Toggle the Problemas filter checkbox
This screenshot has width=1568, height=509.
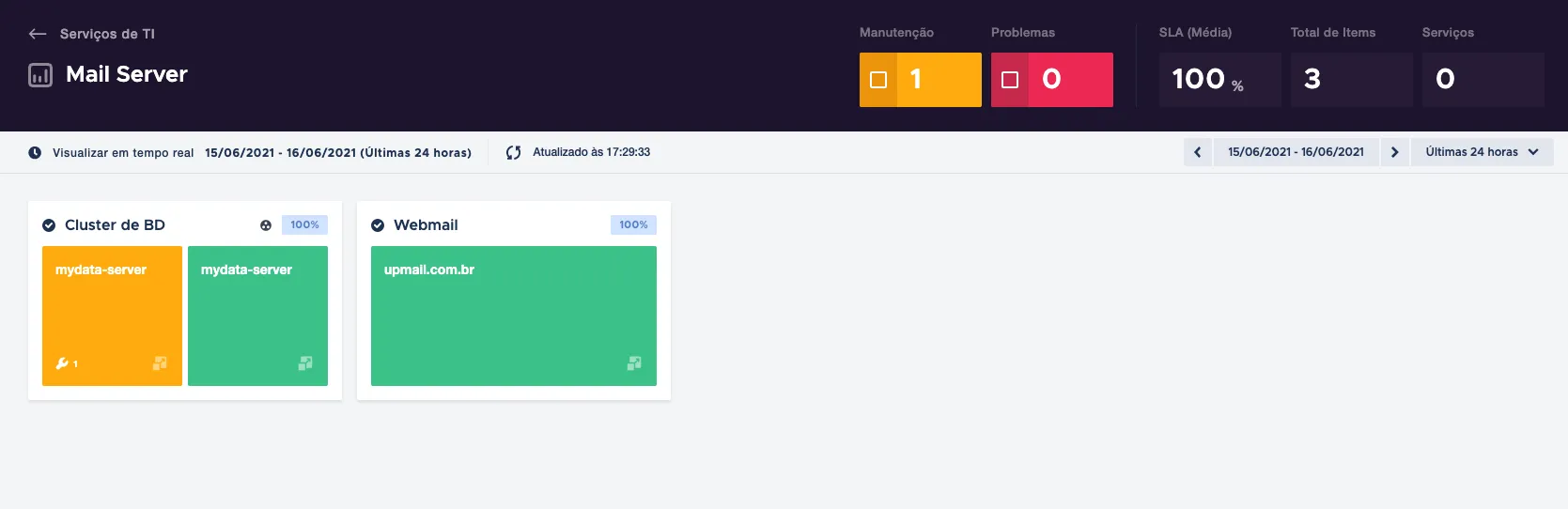tap(1010, 80)
